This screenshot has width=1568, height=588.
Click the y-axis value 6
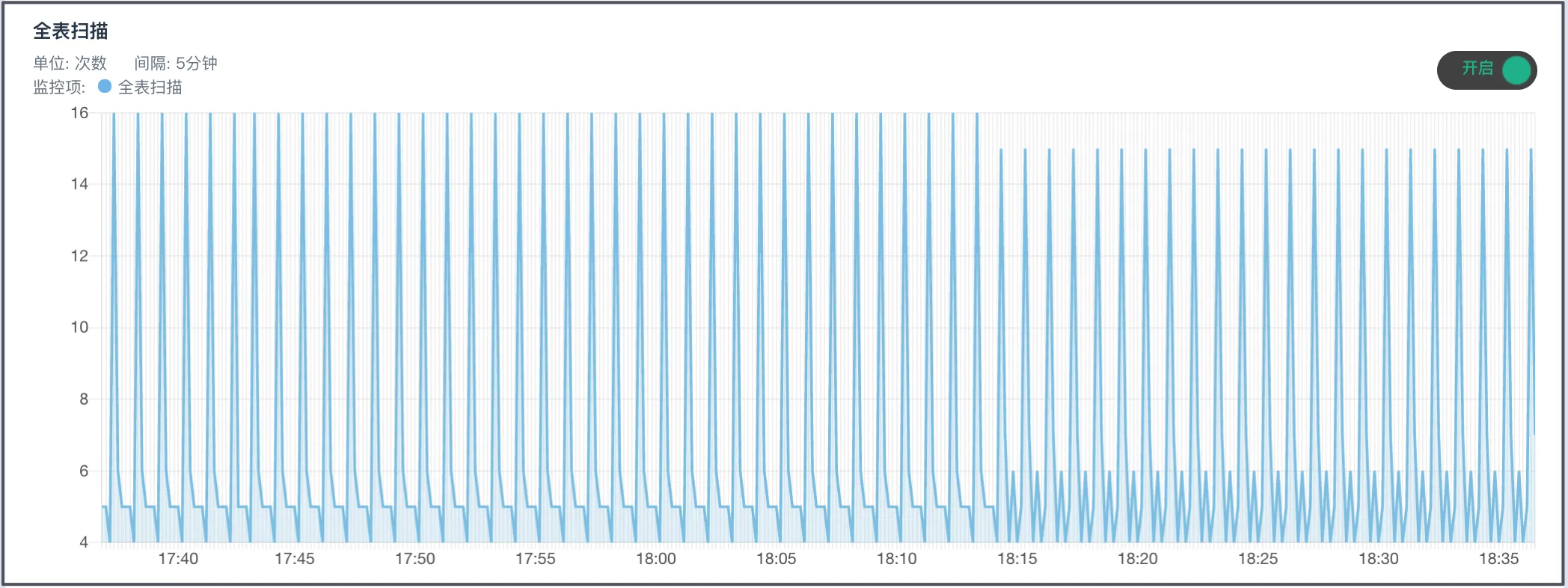[84, 471]
